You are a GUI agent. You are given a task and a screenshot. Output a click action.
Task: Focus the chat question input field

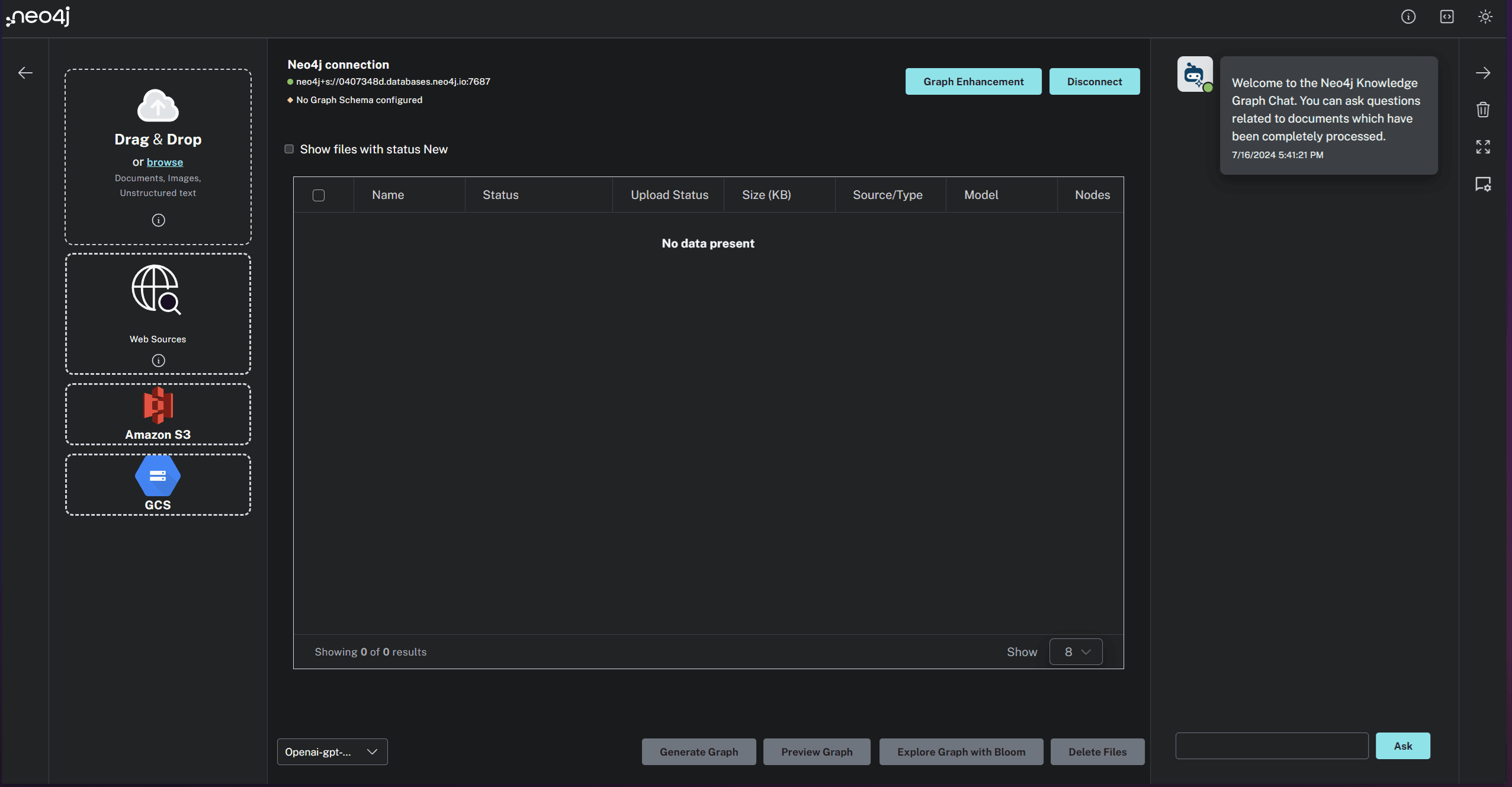pyautogui.click(x=1272, y=746)
